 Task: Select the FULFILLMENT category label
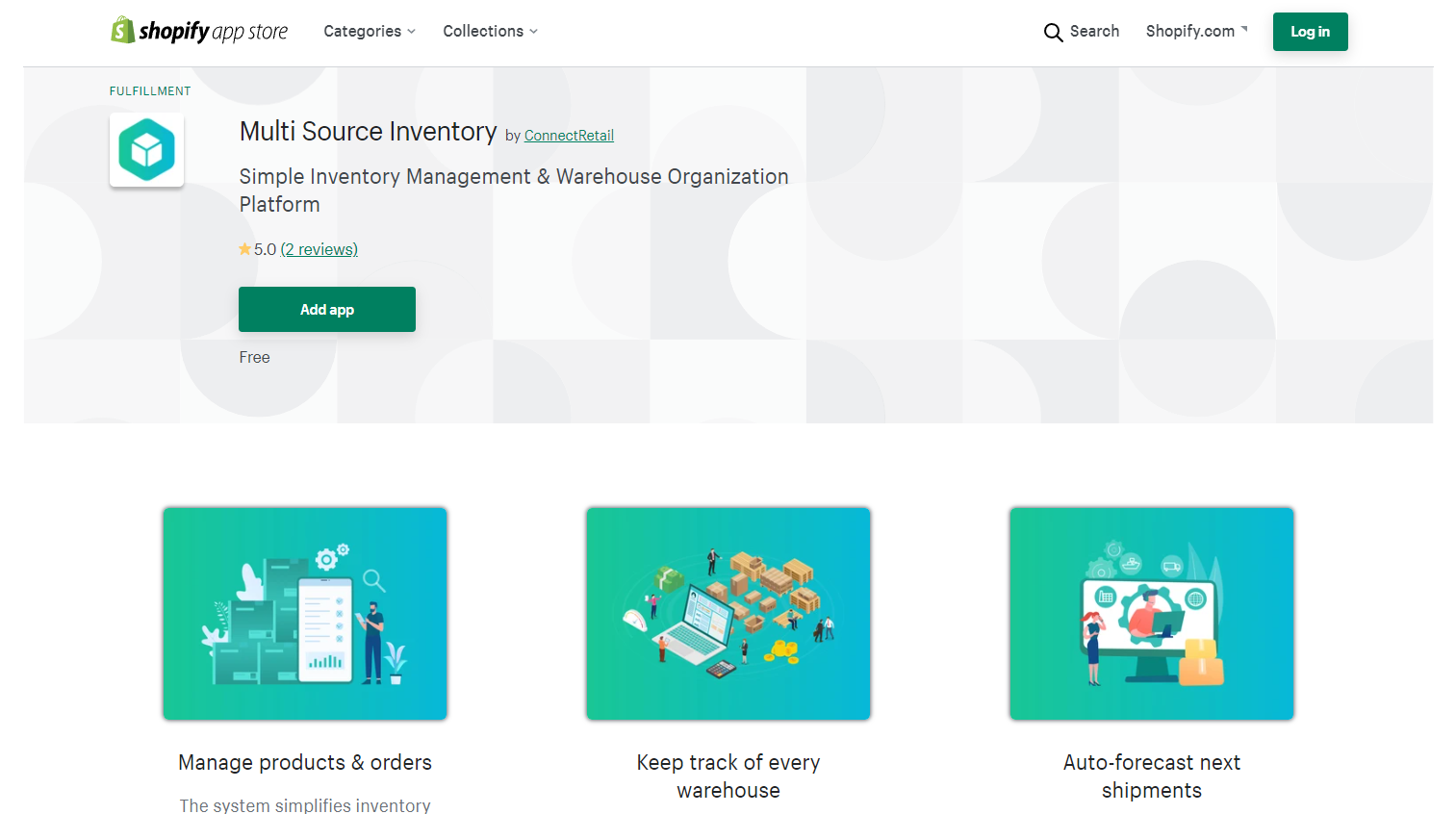point(149,90)
